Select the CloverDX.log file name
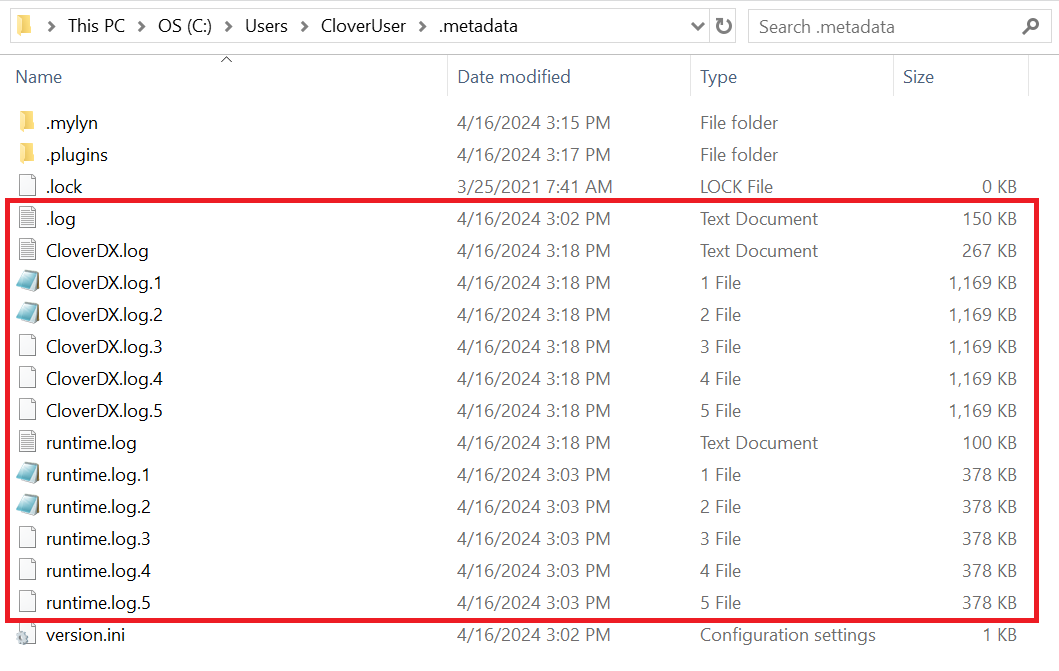The image size is (1059, 671). pyautogui.click(x=97, y=251)
